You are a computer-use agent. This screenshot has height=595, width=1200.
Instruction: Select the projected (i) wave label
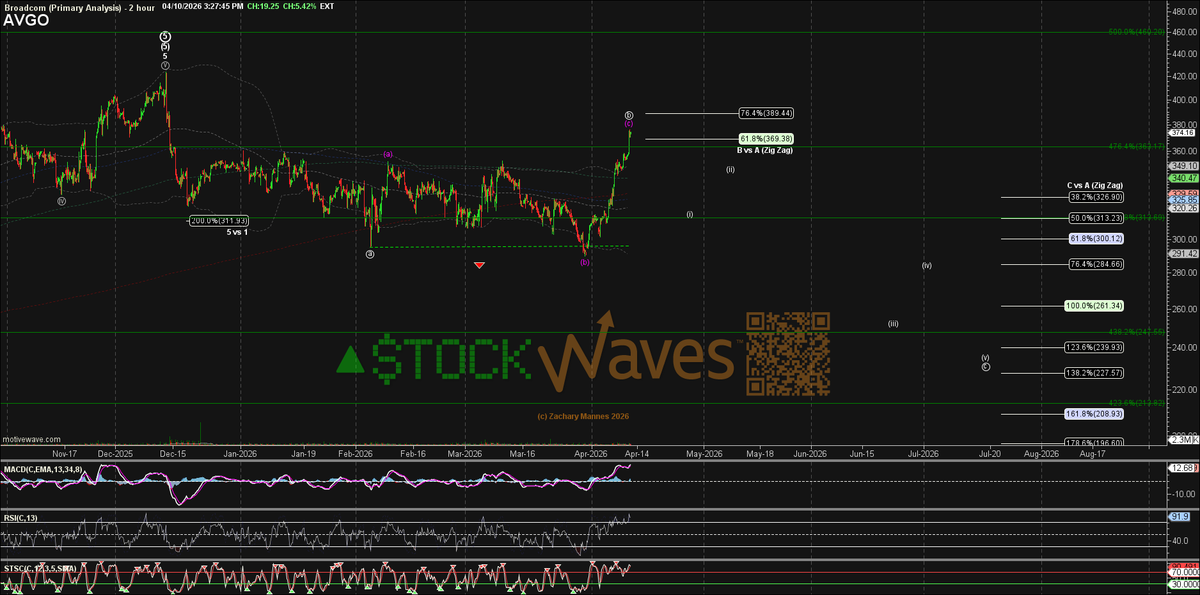click(x=689, y=214)
